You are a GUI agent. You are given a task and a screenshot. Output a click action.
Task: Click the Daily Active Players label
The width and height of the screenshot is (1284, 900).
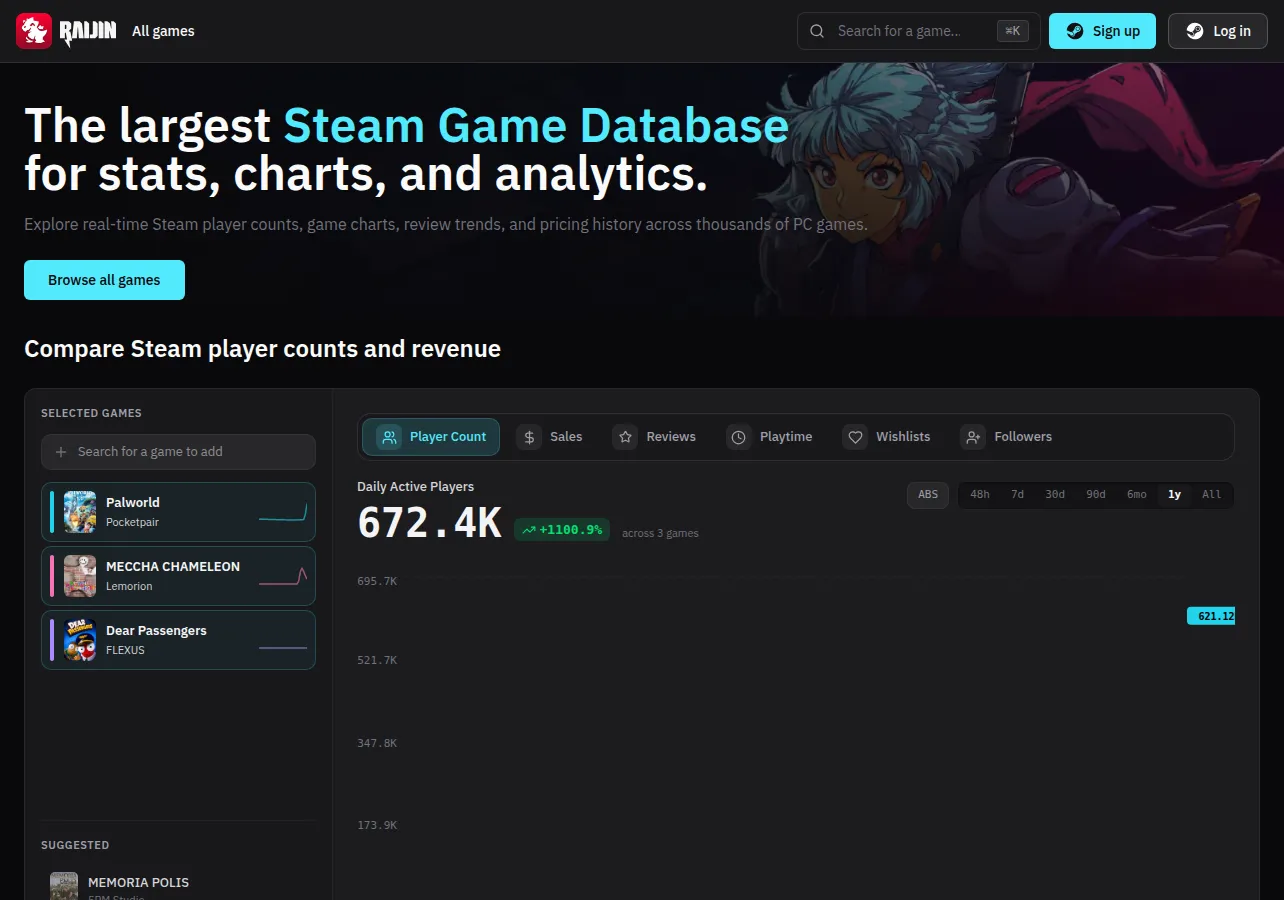click(x=415, y=487)
